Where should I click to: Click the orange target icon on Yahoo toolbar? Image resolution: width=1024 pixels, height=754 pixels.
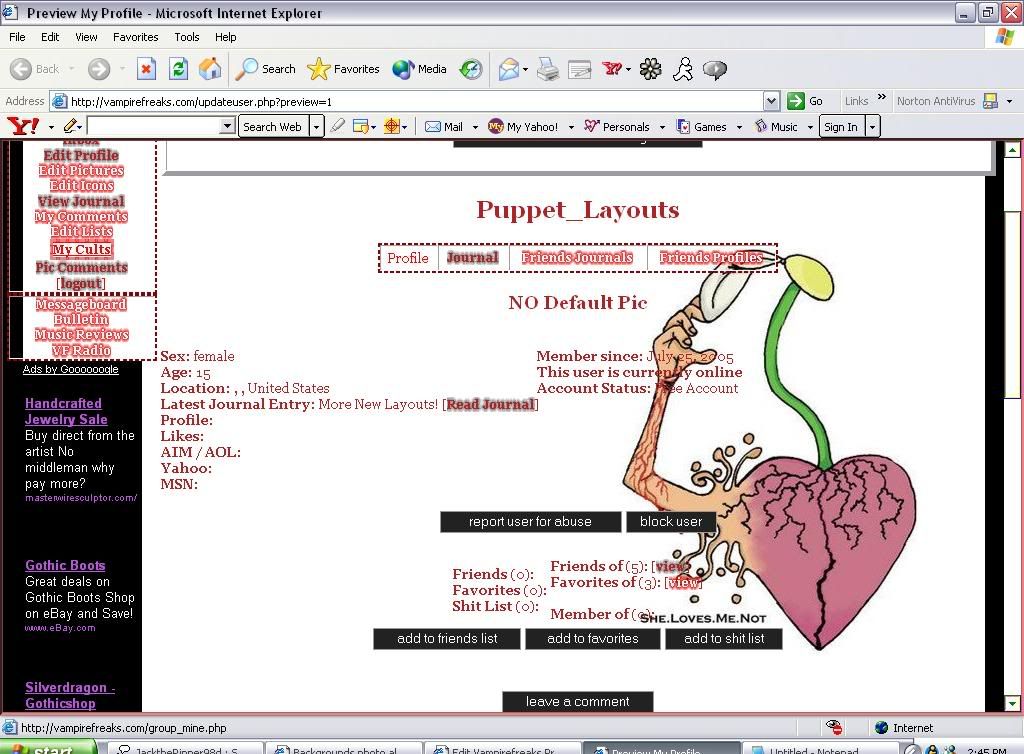click(x=392, y=126)
